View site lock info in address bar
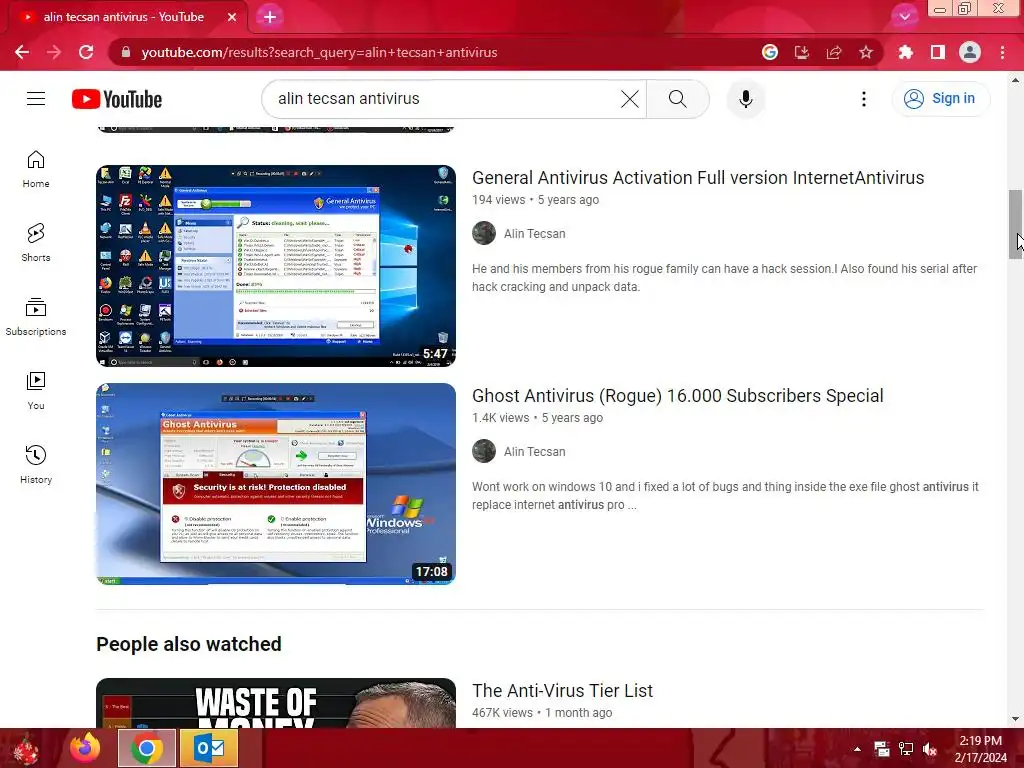Image resolution: width=1024 pixels, height=768 pixels. [126, 52]
